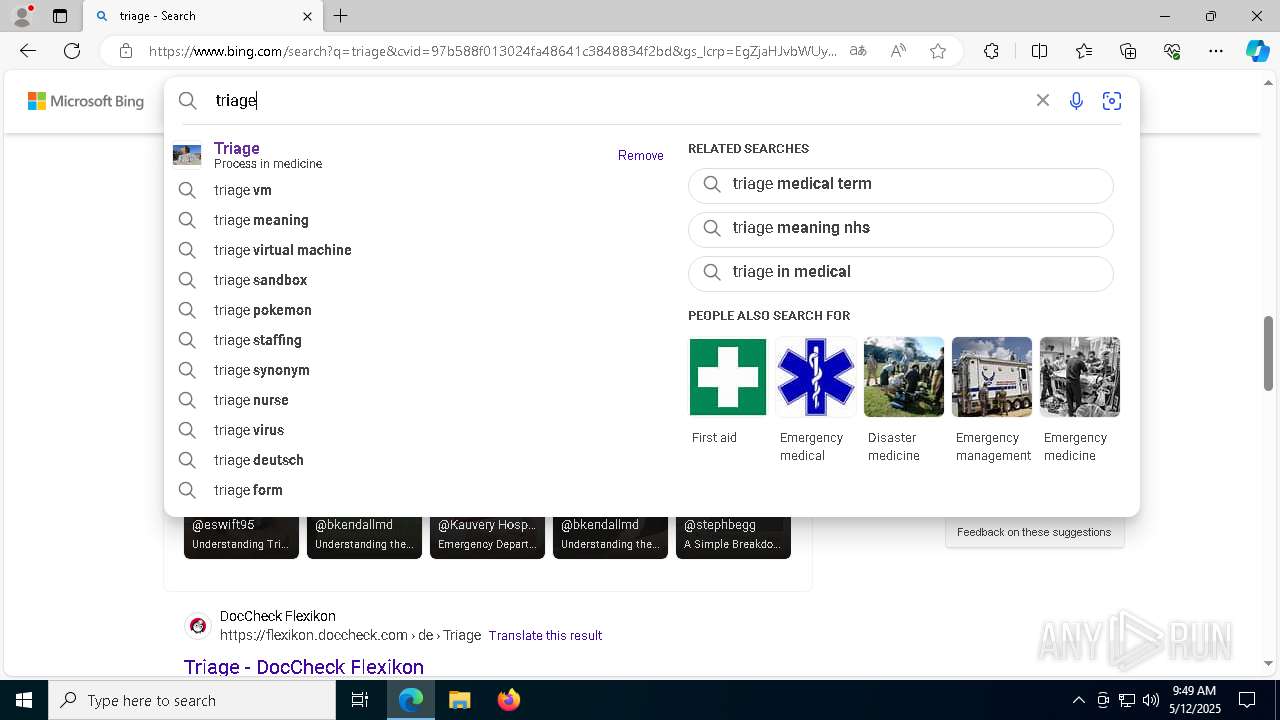Open the Edge profile avatar

pyautogui.click(x=22, y=16)
